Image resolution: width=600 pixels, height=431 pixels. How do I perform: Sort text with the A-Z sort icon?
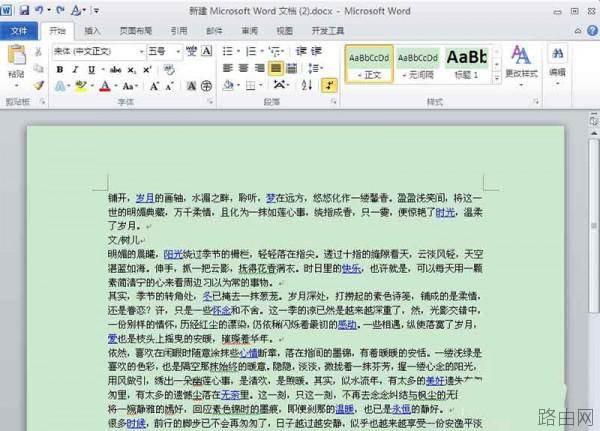click(307, 85)
